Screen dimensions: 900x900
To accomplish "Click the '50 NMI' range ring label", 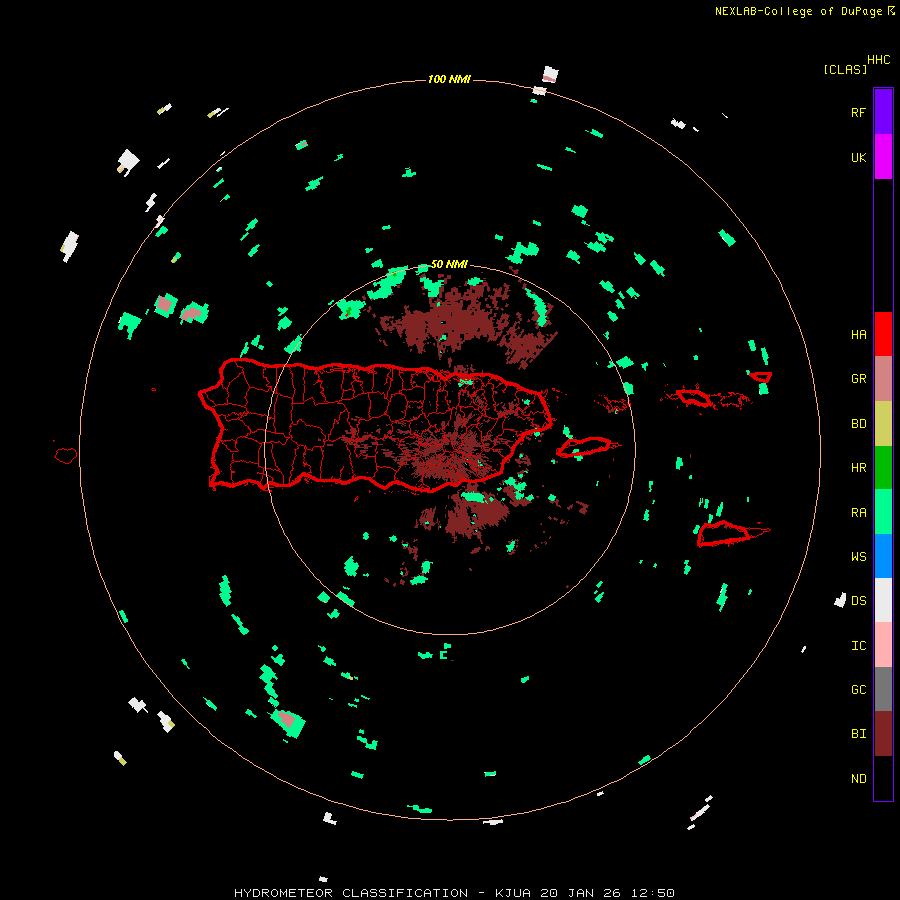I will 449,265.
